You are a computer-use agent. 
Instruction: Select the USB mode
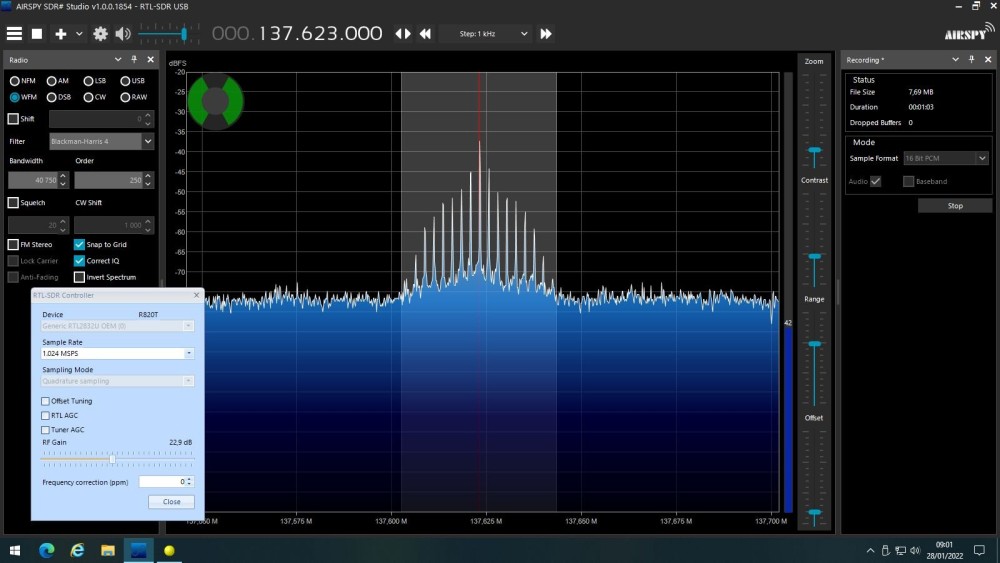[125, 81]
